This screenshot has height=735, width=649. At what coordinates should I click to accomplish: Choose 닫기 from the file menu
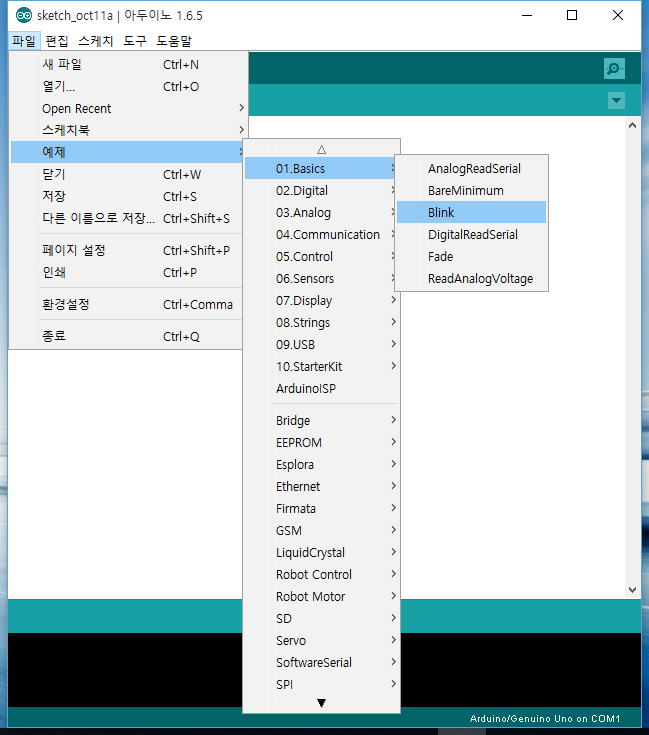[x=127, y=174]
